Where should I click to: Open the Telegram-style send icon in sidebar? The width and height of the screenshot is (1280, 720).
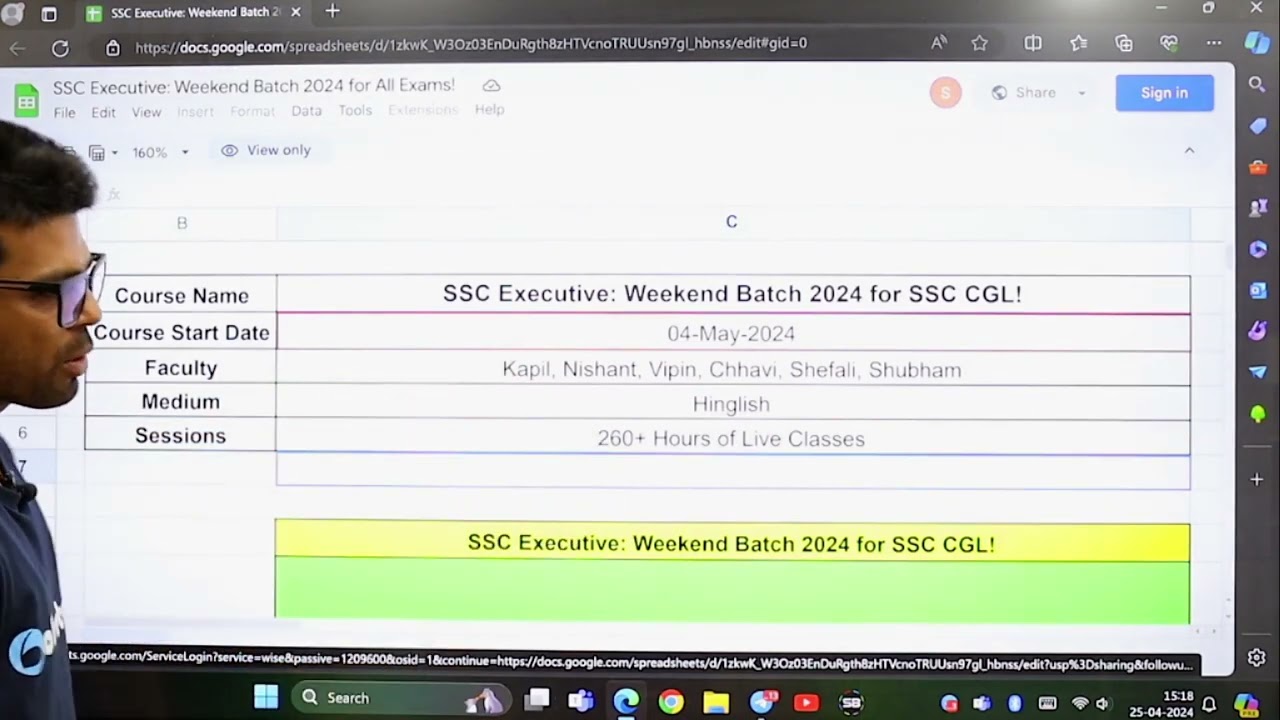(1258, 372)
